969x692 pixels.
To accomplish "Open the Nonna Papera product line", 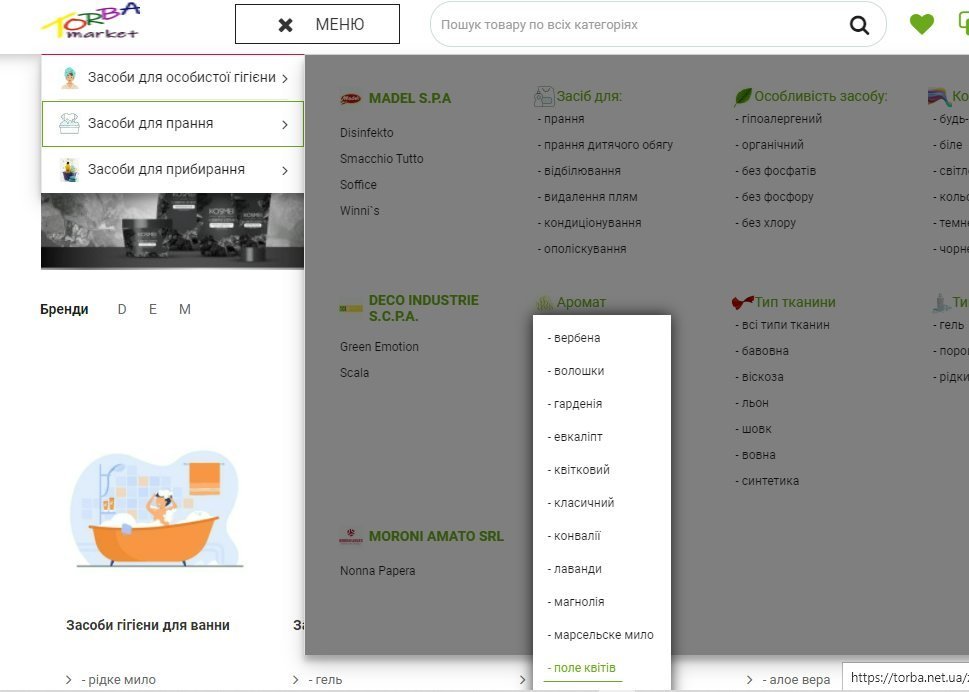I will point(377,571).
